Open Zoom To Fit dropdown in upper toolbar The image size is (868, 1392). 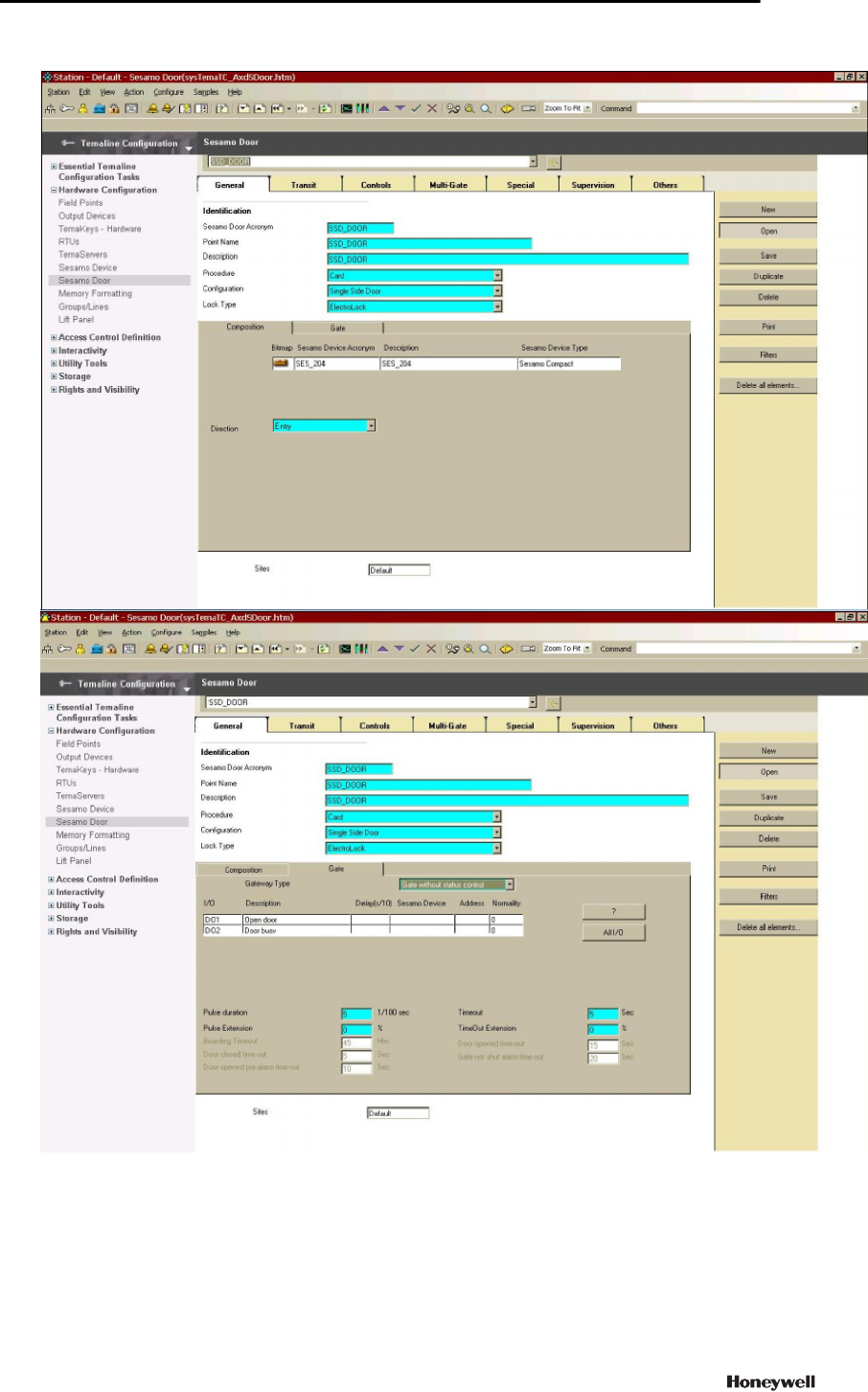tap(587, 108)
